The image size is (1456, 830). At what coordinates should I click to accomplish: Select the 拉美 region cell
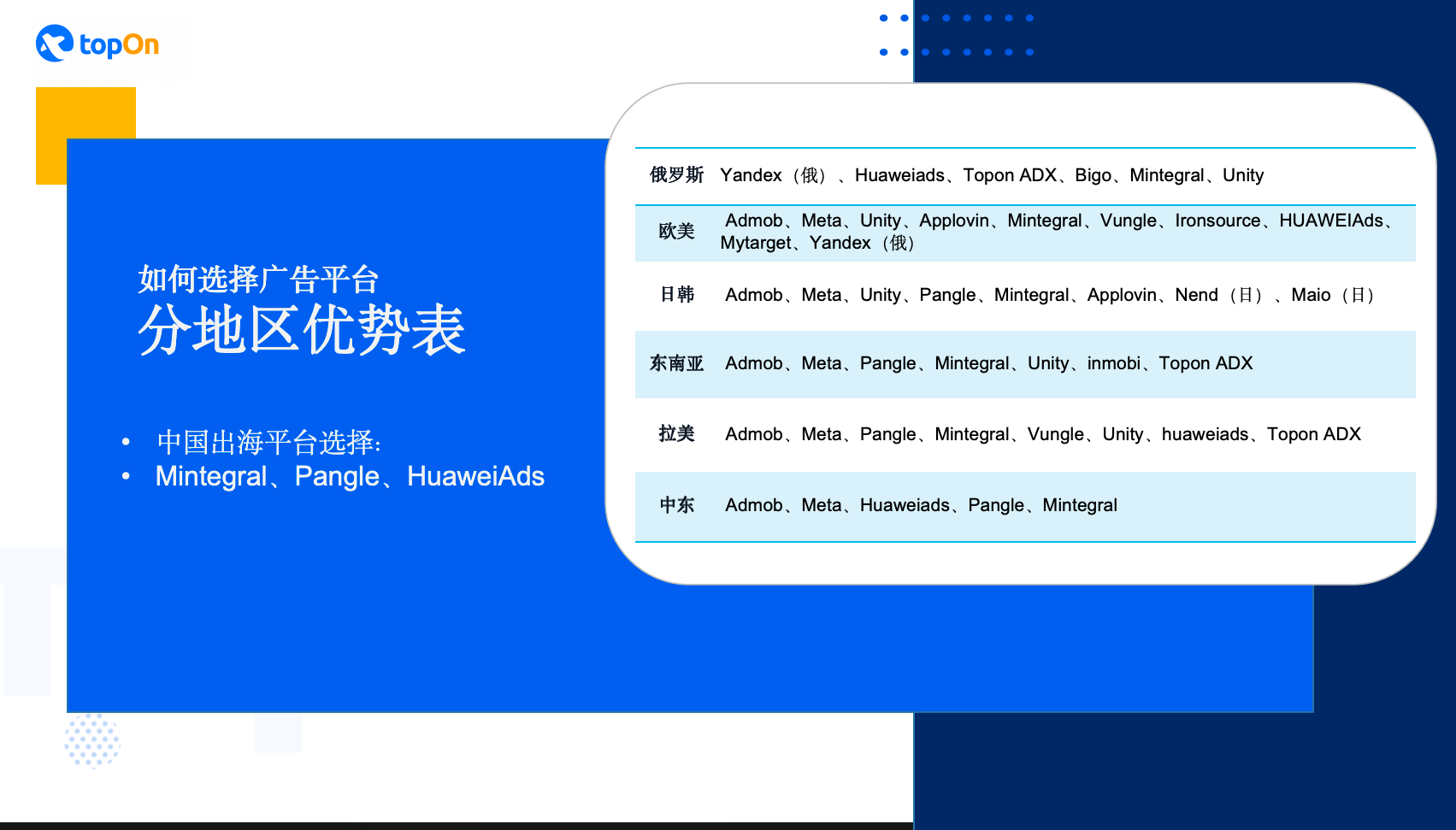coord(676,434)
